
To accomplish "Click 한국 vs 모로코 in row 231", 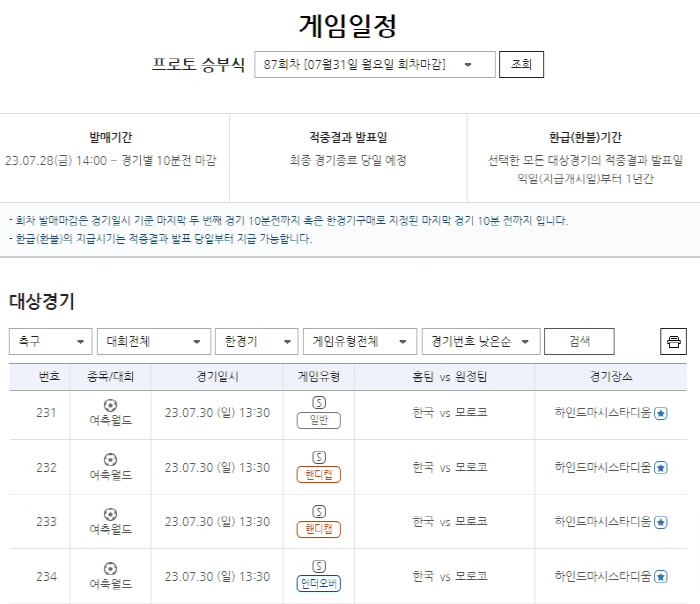I will tap(450, 413).
